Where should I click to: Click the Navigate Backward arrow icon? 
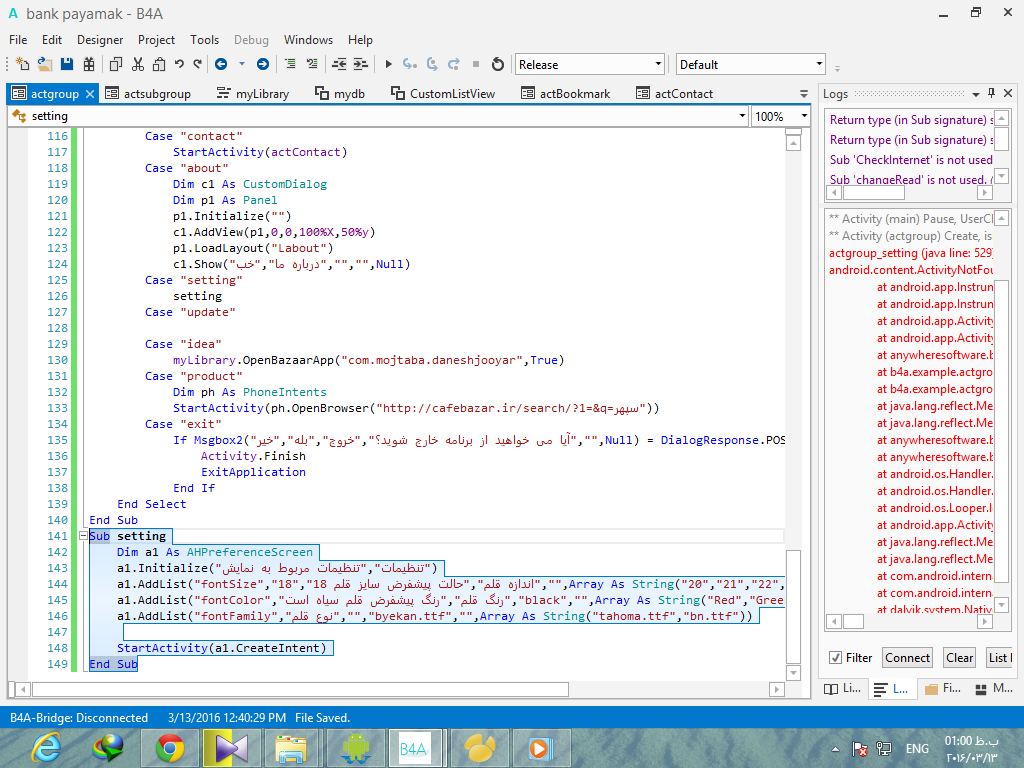(221, 64)
